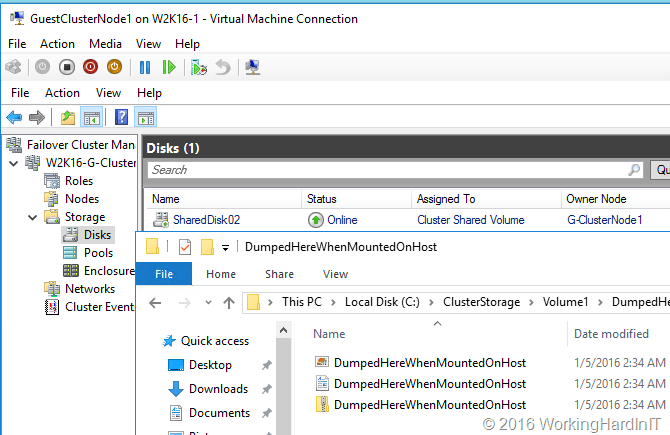Click the New folder quick access icon

(x=207, y=247)
